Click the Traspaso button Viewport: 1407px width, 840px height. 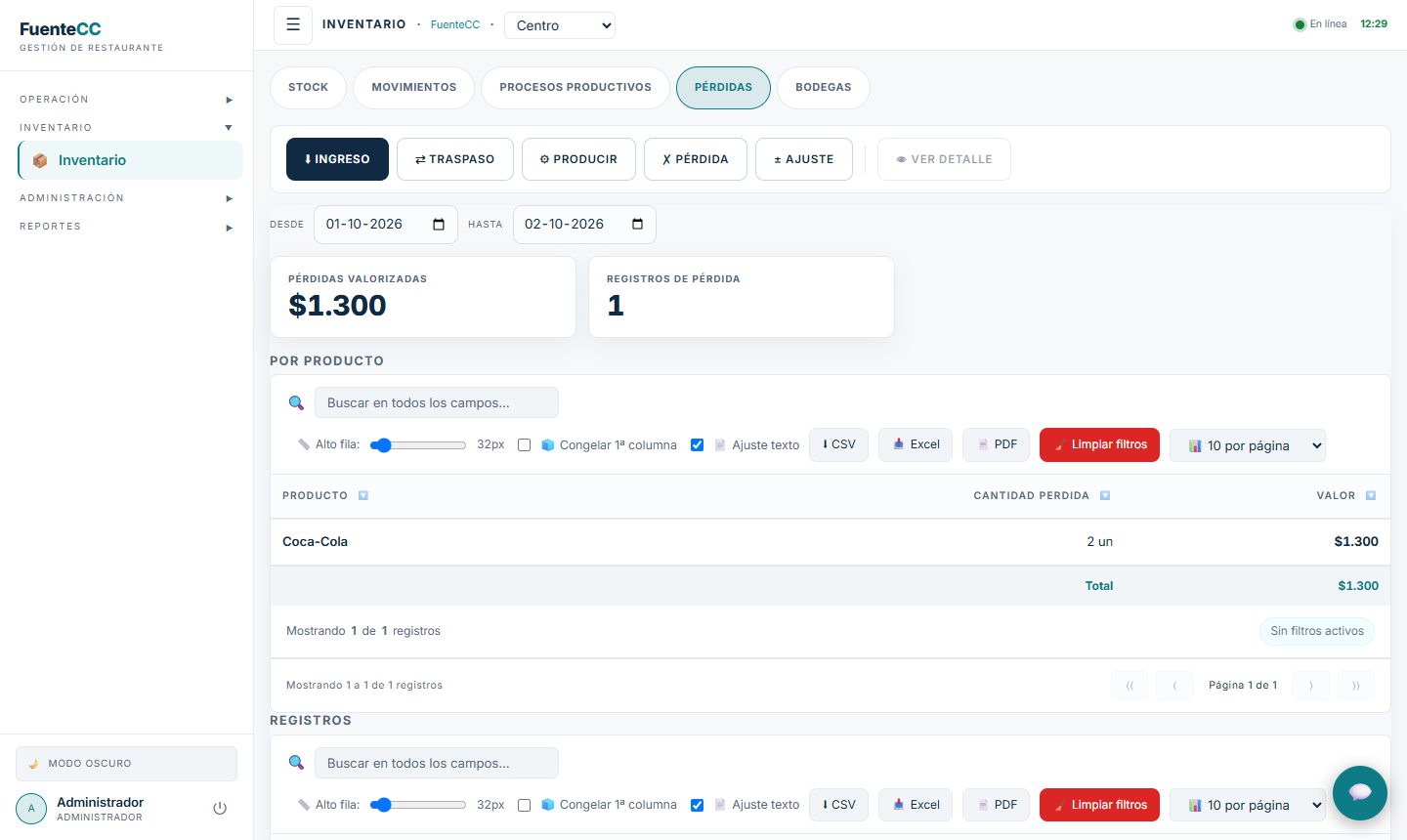455,159
